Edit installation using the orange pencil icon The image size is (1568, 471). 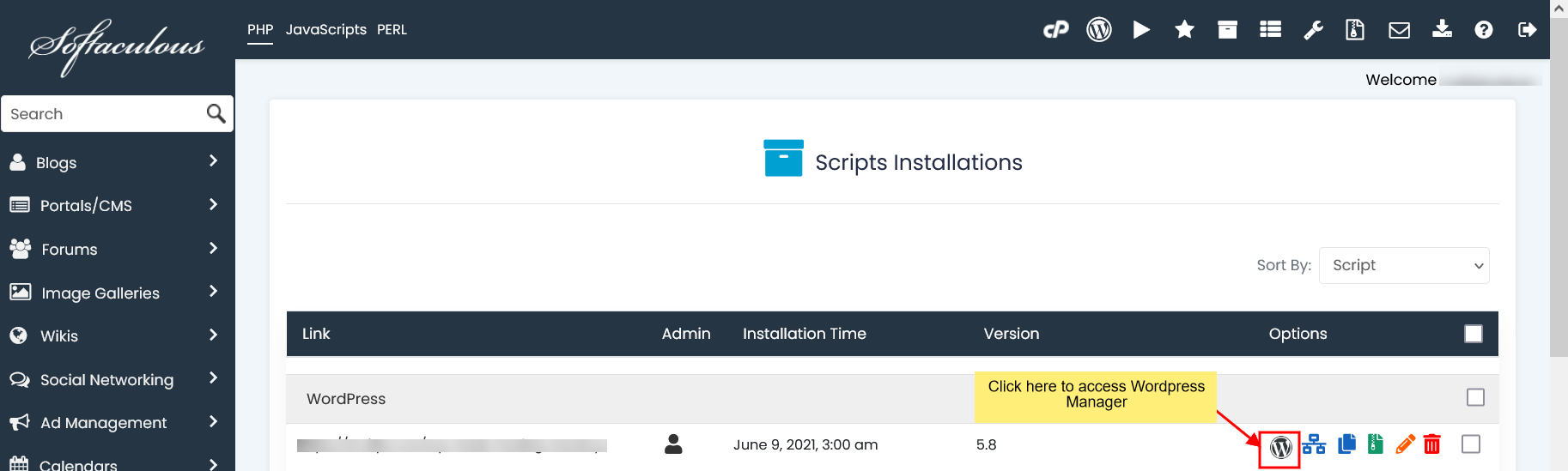[1405, 444]
